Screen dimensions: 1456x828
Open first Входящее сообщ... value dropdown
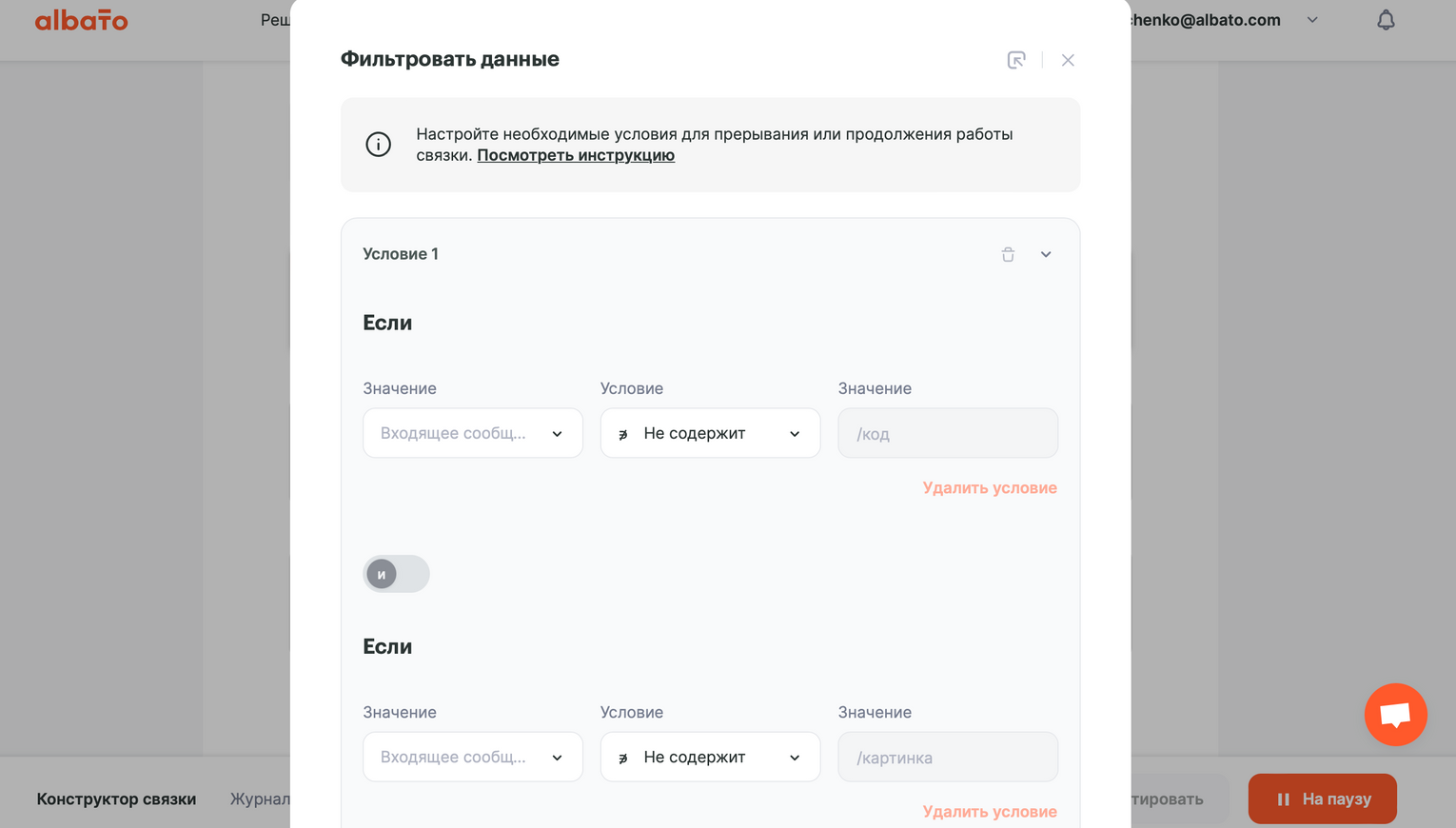coord(472,433)
